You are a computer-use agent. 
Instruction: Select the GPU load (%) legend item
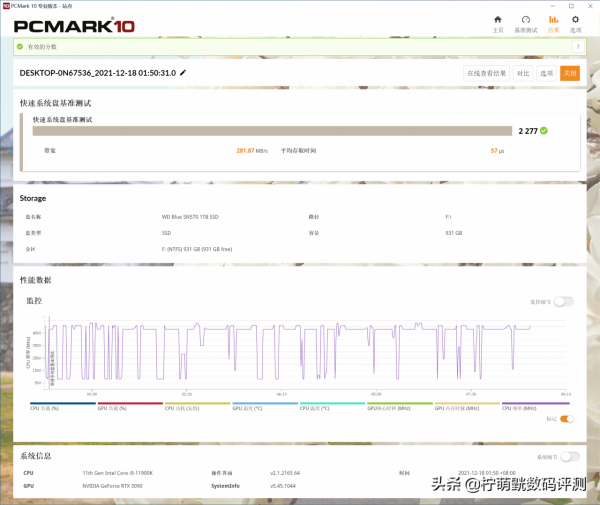pyautogui.click(x=130, y=406)
